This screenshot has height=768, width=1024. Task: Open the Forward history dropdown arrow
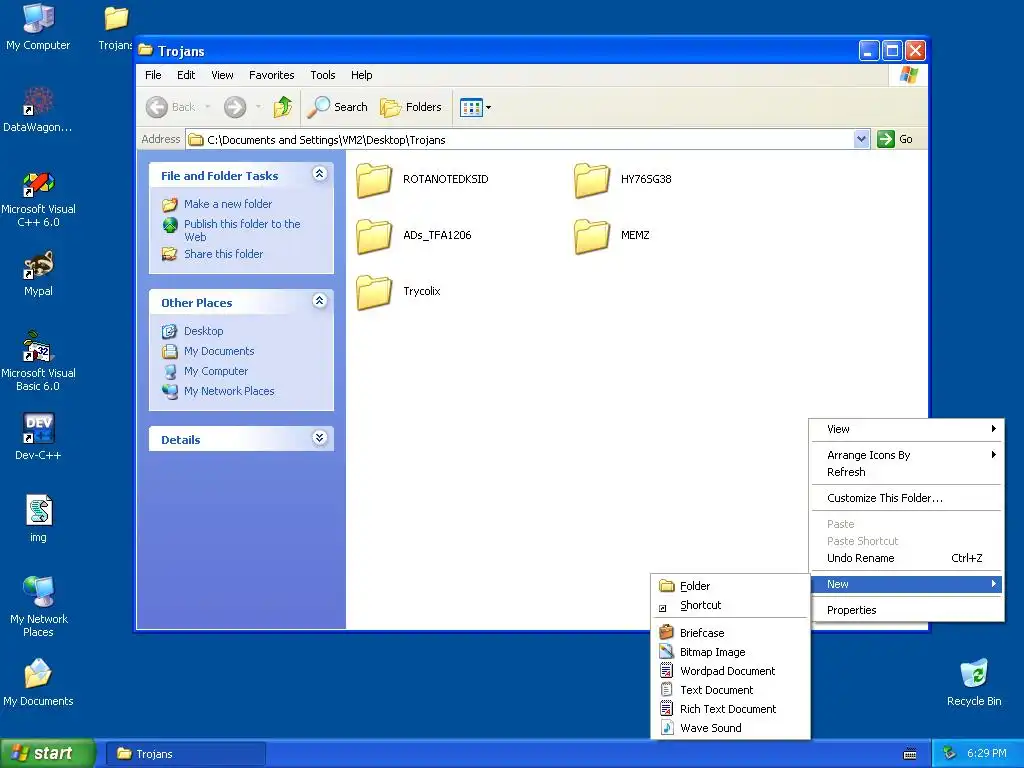258,106
